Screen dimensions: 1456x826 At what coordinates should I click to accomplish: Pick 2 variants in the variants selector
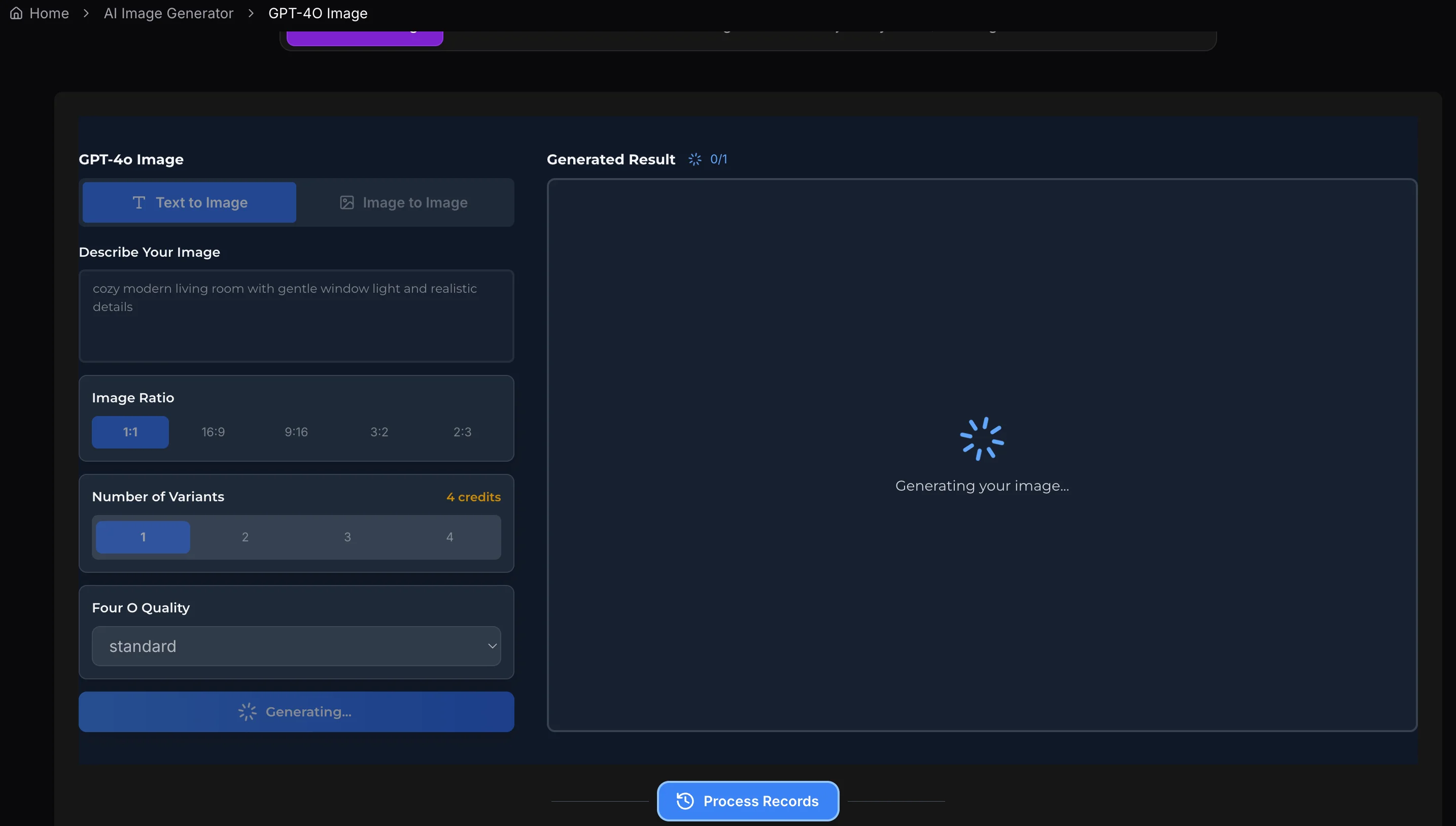[245, 537]
